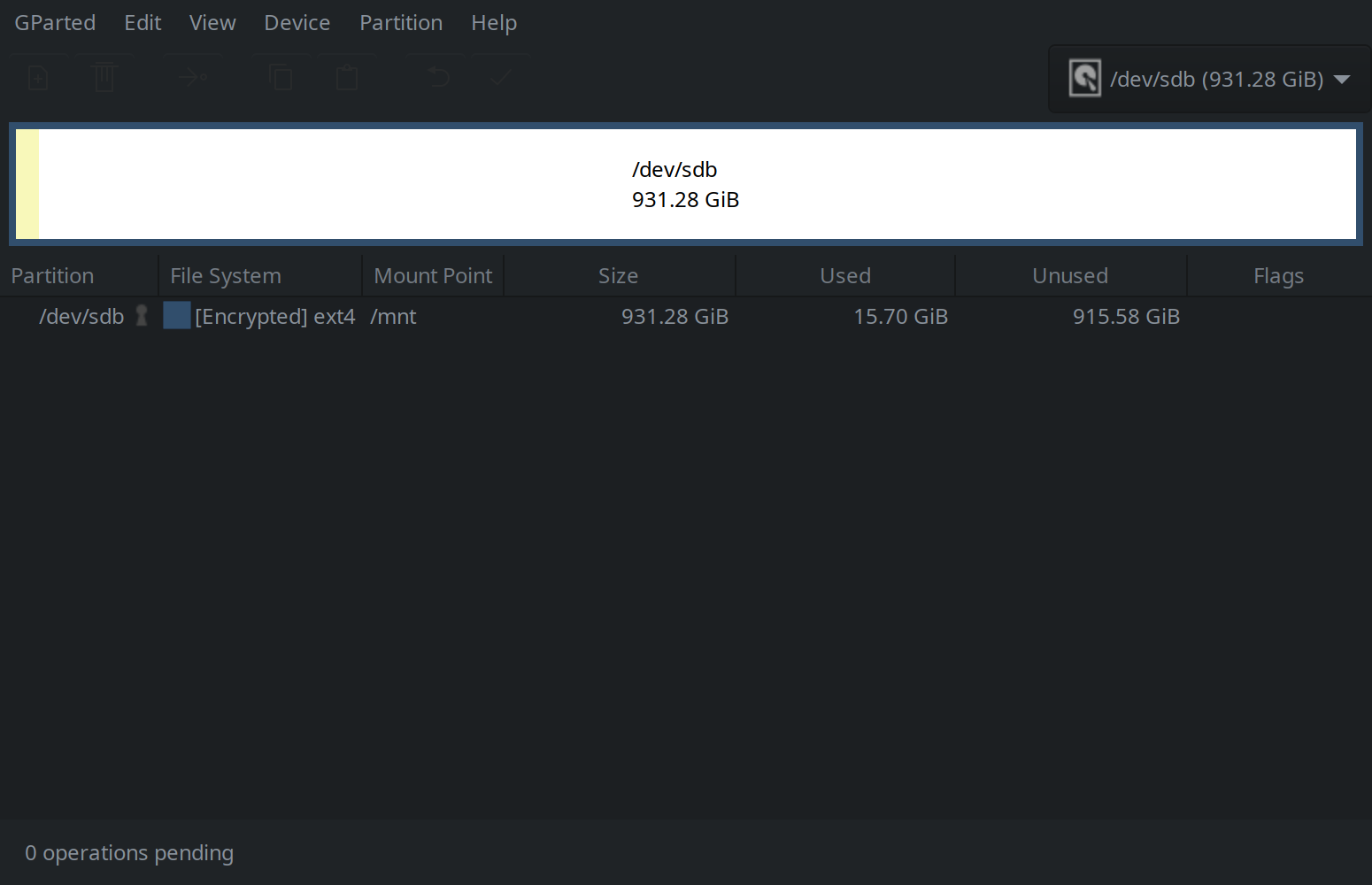Click the Apply all operations checkmark icon
The height and width of the screenshot is (885, 1372).
tap(501, 79)
